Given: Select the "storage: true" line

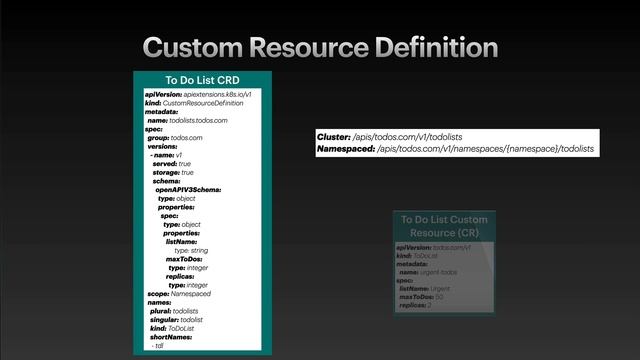Looking at the screenshot, I should [x=173, y=172].
